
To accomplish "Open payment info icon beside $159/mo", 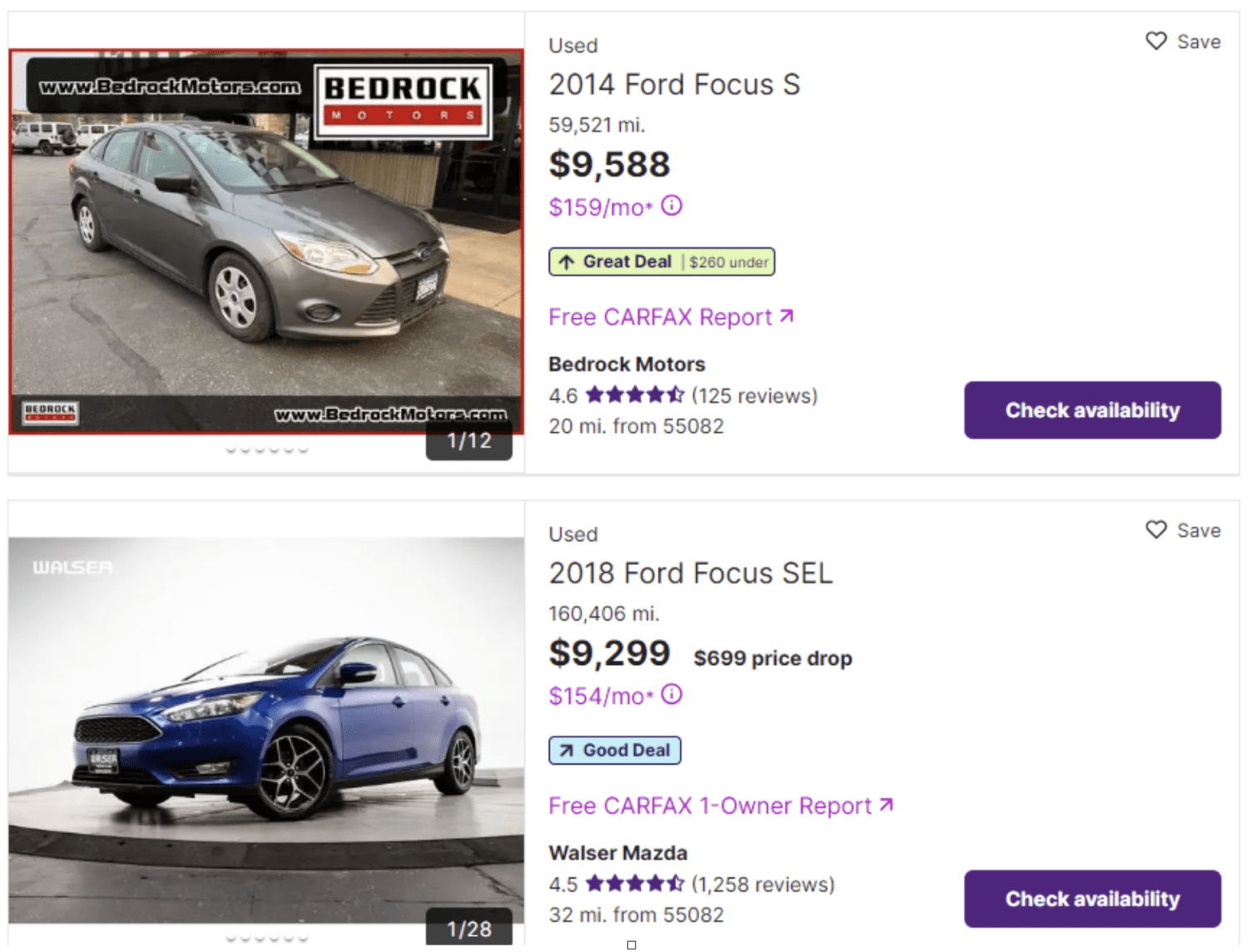I will click(x=671, y=206).
